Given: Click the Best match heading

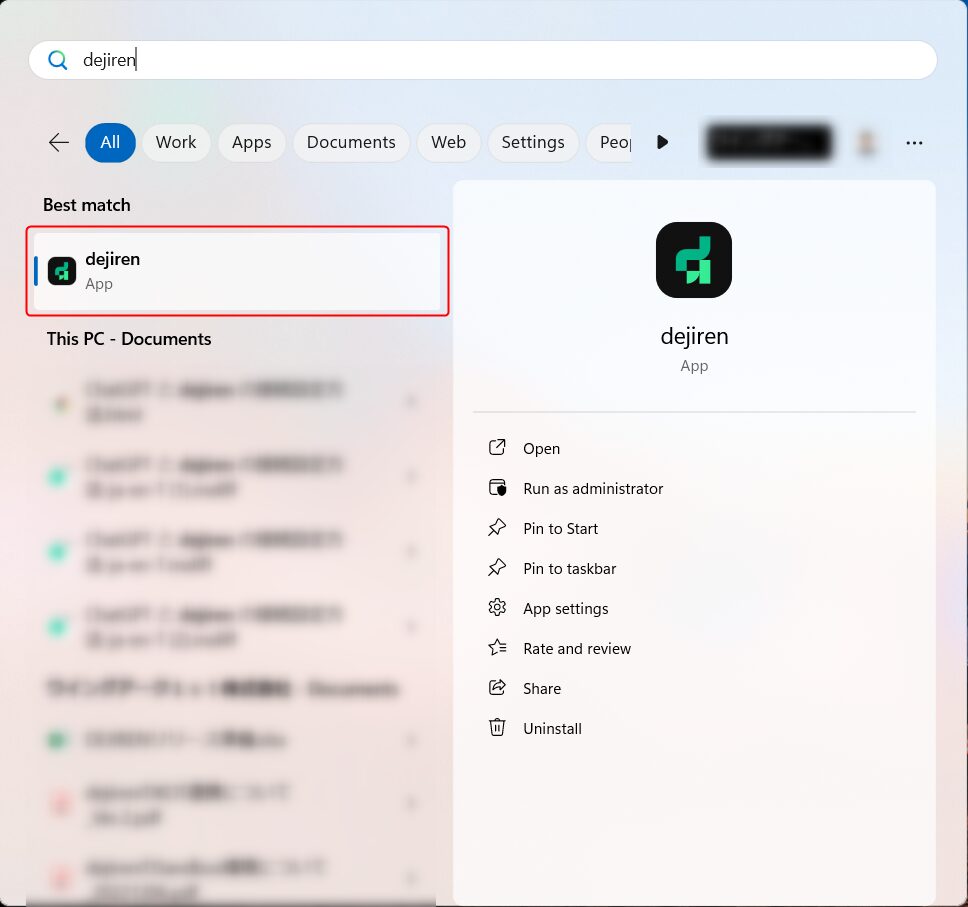Looking at the screenshot, I should (x=86, y=205).
